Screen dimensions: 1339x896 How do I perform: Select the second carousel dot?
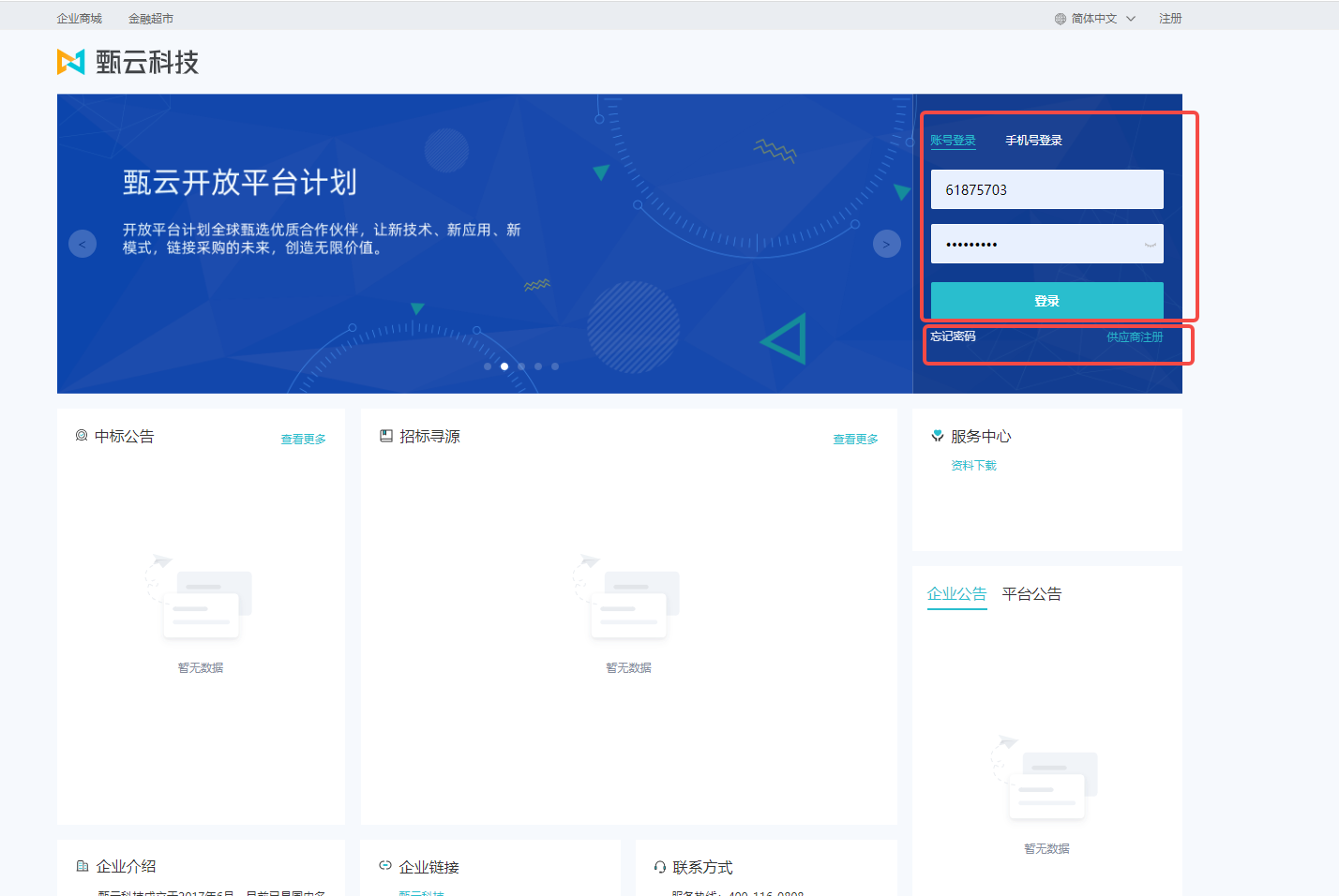click(x=504, y=366)
